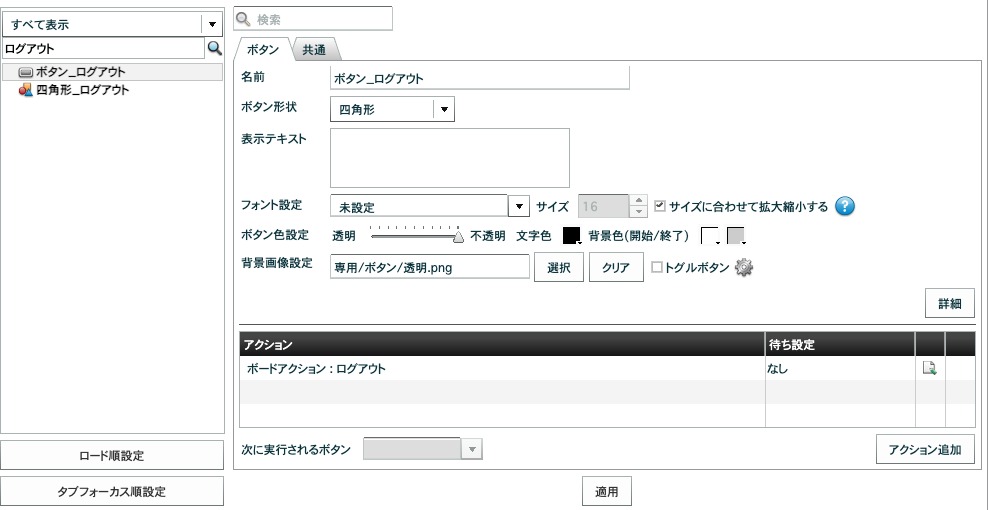Switch to the ボタン tab

point(263,50)
